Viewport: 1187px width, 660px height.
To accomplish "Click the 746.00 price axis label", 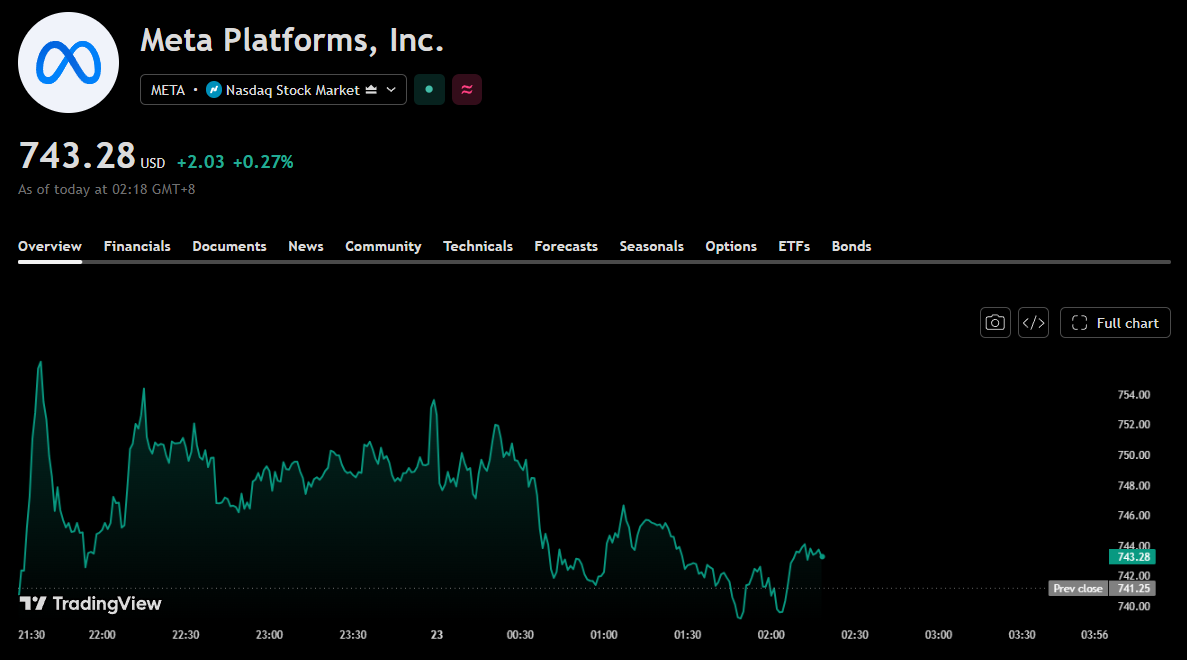I will point(1133,515).
